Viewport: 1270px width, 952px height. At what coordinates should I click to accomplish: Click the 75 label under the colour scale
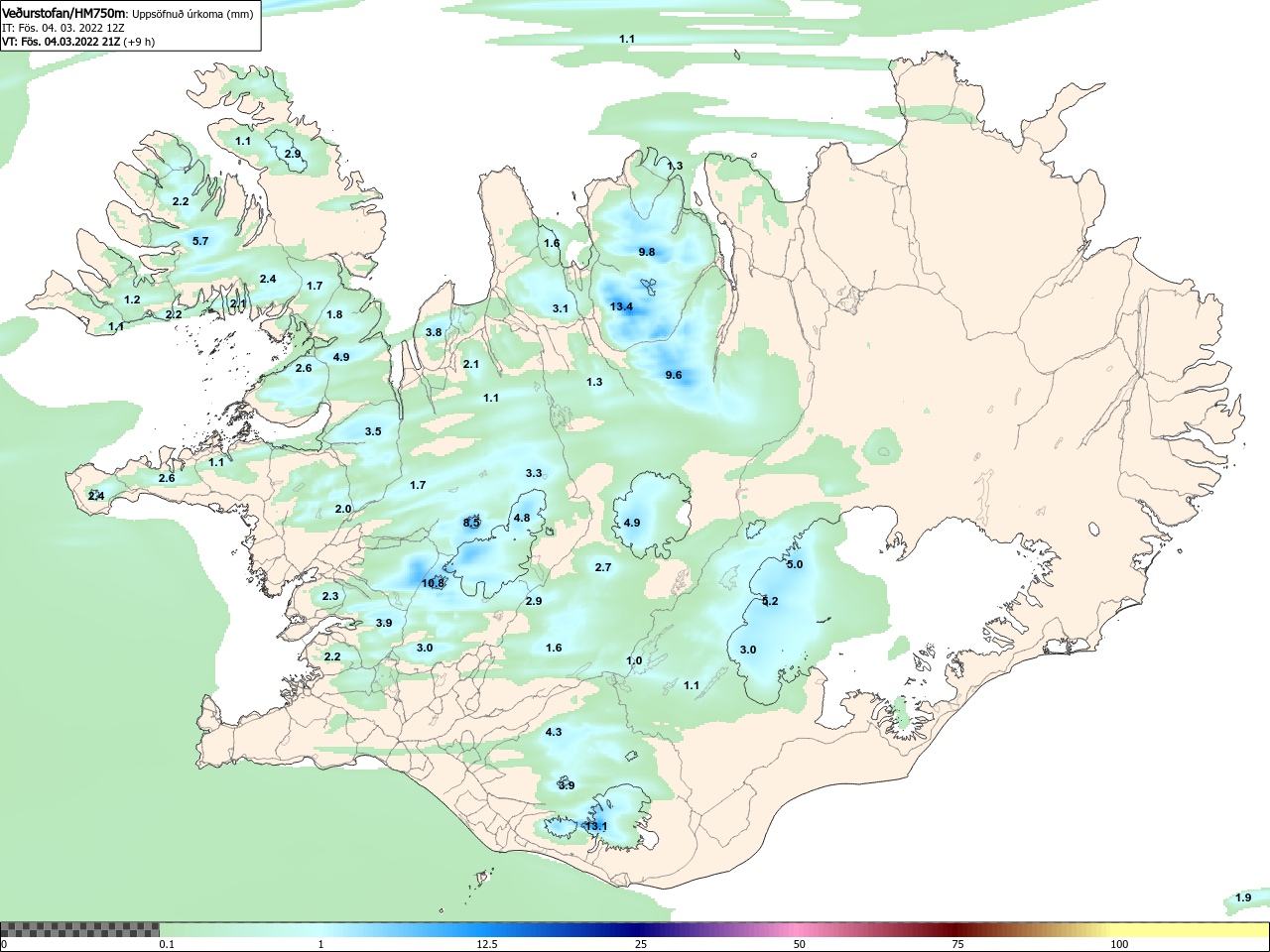click(x=958, y=944)
